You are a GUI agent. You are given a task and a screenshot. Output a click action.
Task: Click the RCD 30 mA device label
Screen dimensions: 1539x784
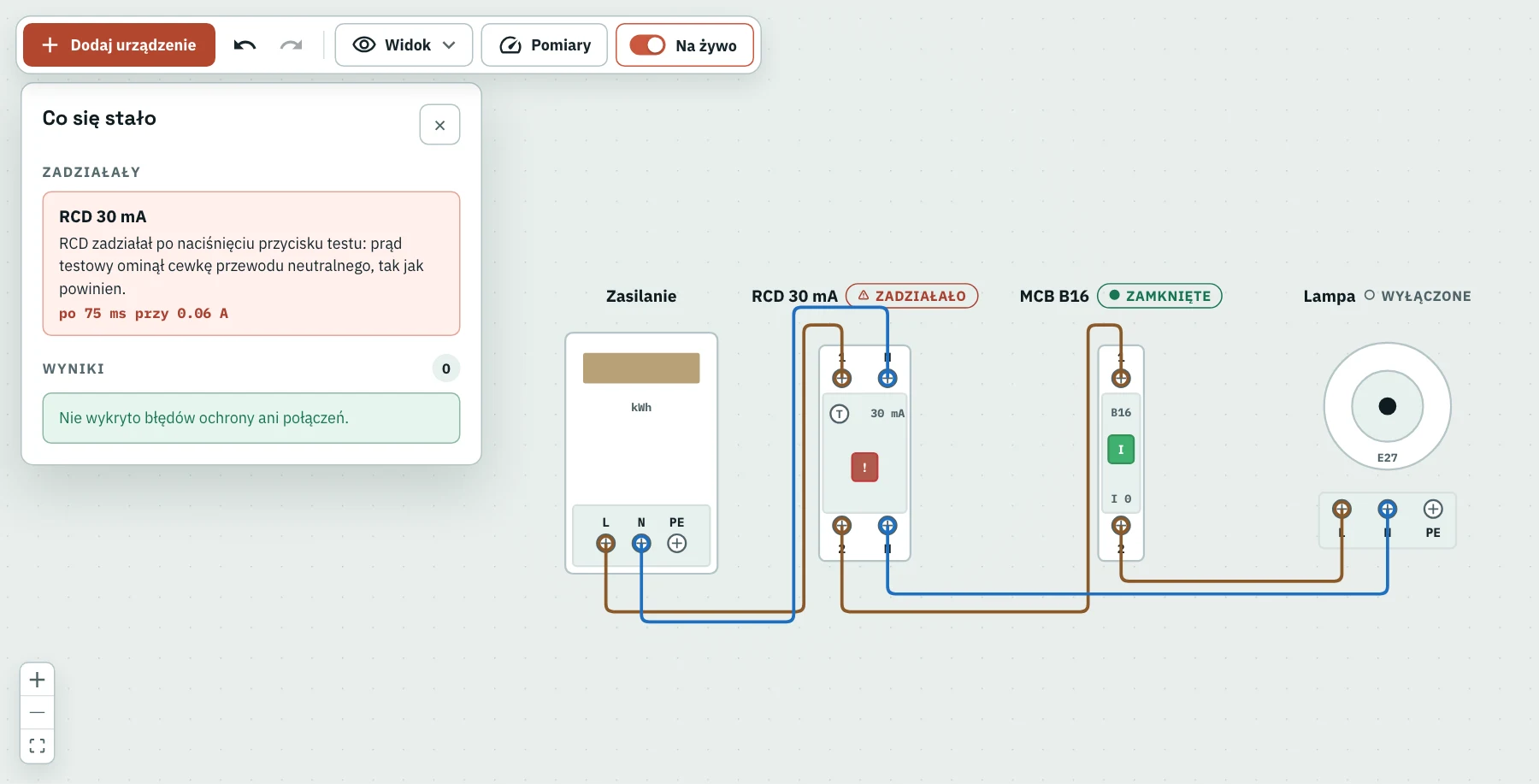(794, 296)
